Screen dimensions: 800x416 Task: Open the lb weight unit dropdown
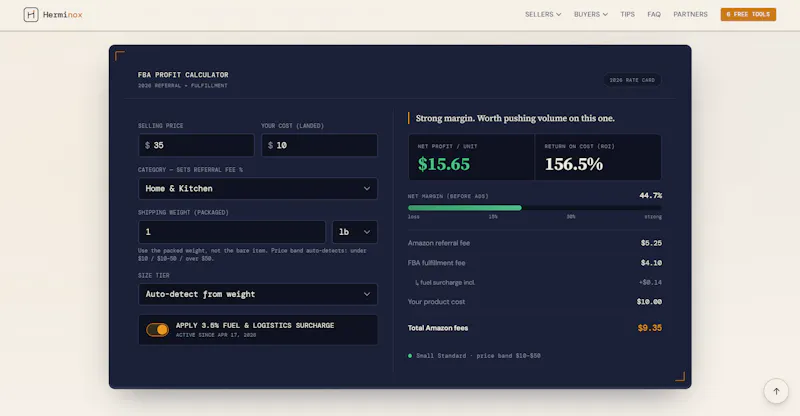(355, 232)
